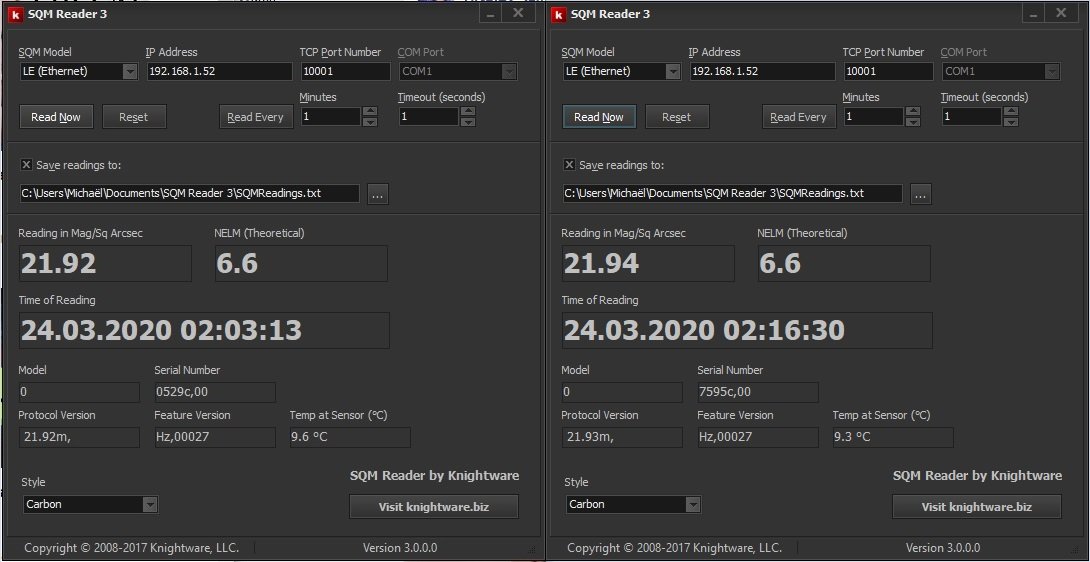Image resolution: width=1090 pixels, height=562 pixels.
Task: Click Read Now in right window
Action: click(x=599, y=117)
